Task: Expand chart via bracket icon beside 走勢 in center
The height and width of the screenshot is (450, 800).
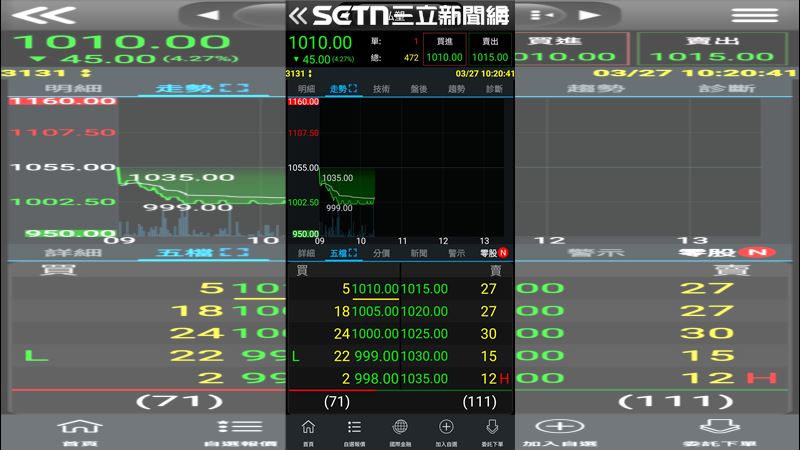Action: tap(353, 89)
